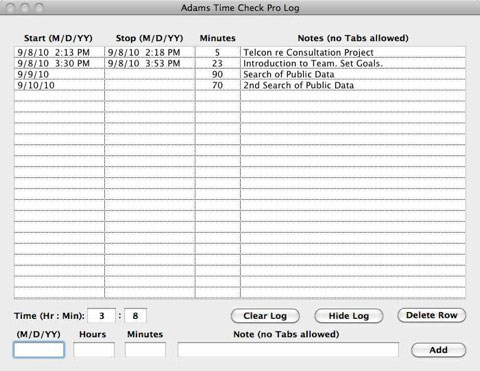480x371 pixels.
Task: Select stop cell '9/8/10 2:18 PM'
Action: coord(150,52)
